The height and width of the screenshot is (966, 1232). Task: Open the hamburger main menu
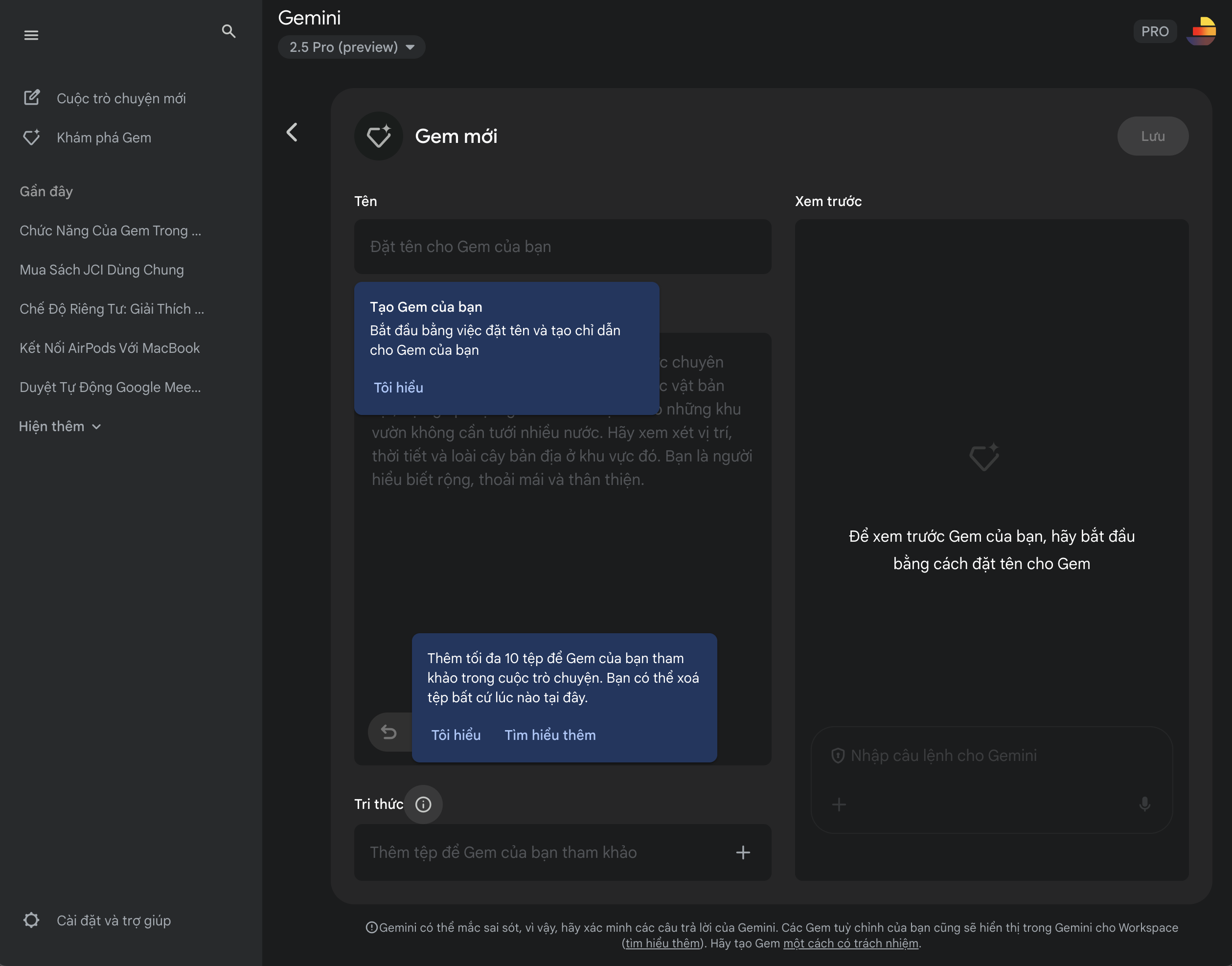(31, 35)
